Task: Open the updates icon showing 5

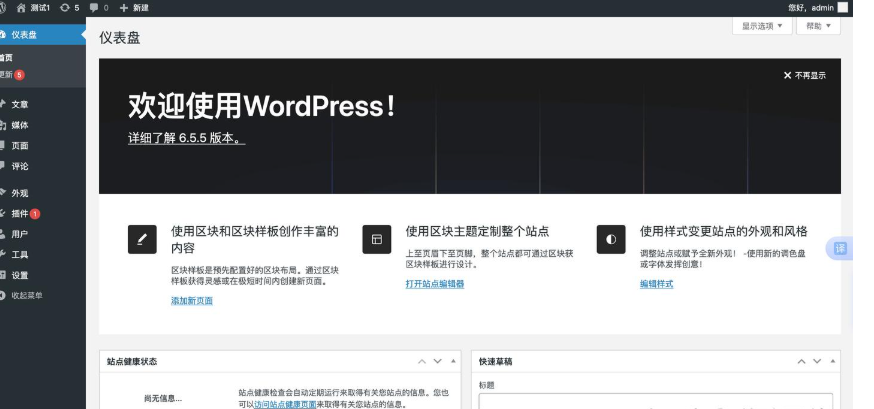Action: 65,8
